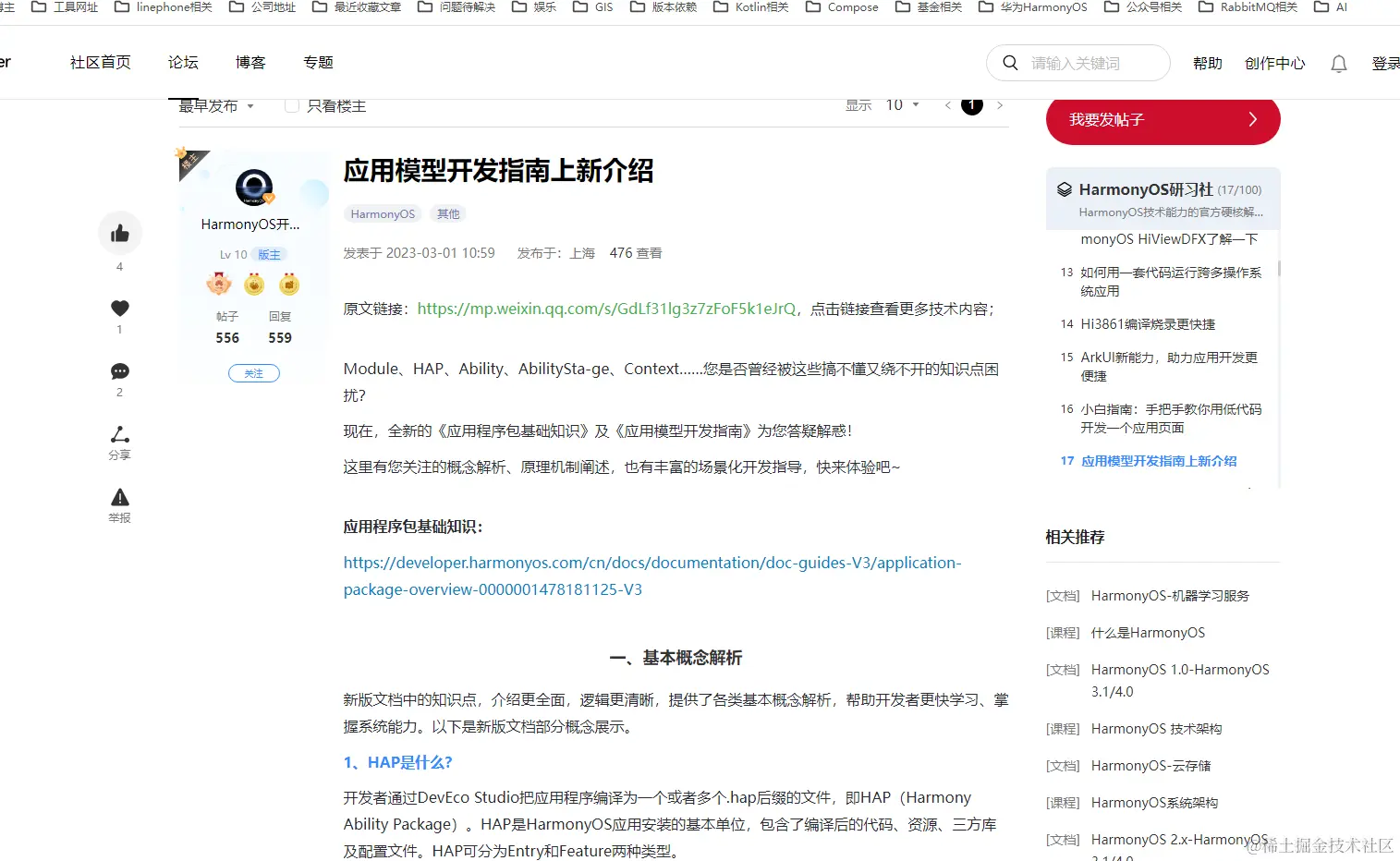Open the 创作中心 nav item
Viewport: 1400px width, 861px height.
[x=1275, y=64]
